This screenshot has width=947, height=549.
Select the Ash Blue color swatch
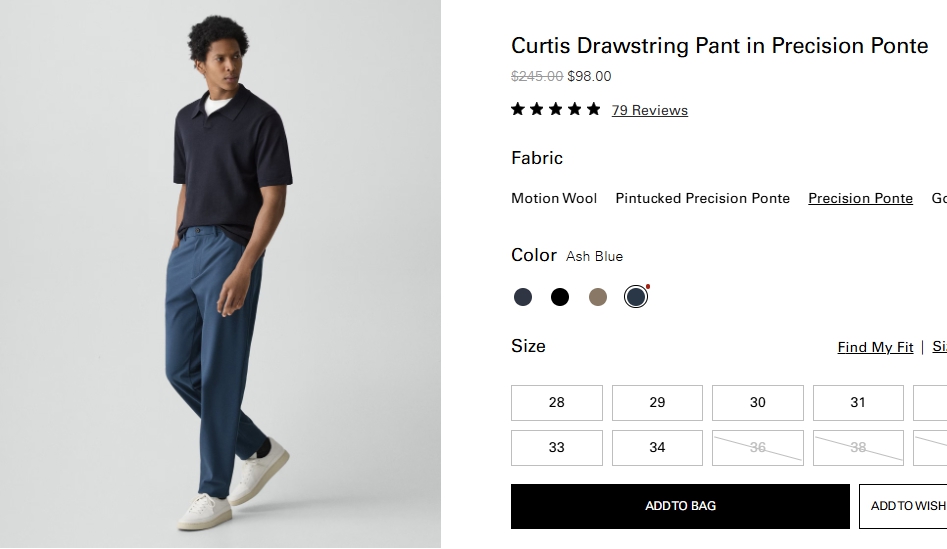pos(636,297)
